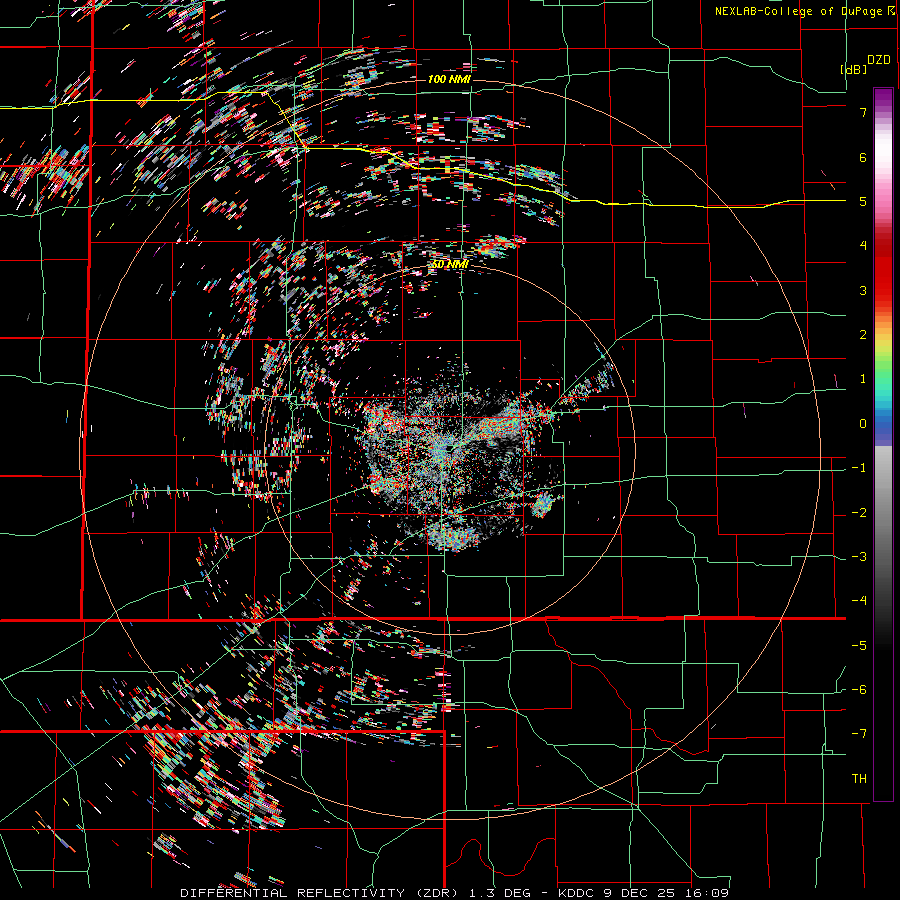This screenshot has width=900, height=900.
Task: Click the "3" value on the color scale
Action: [863, 290]
